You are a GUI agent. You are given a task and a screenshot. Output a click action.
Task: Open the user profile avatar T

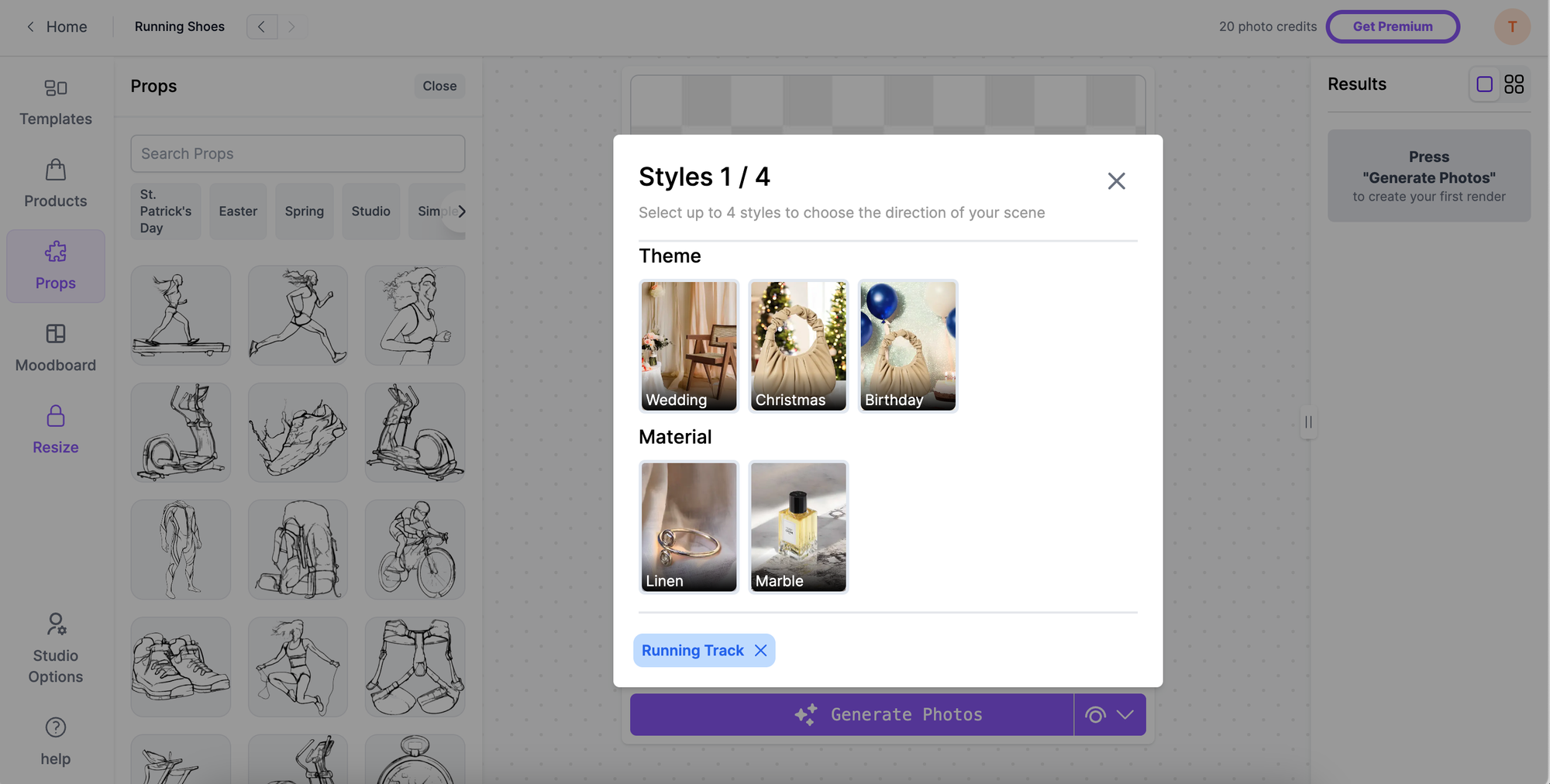(x=1512, y=26)
